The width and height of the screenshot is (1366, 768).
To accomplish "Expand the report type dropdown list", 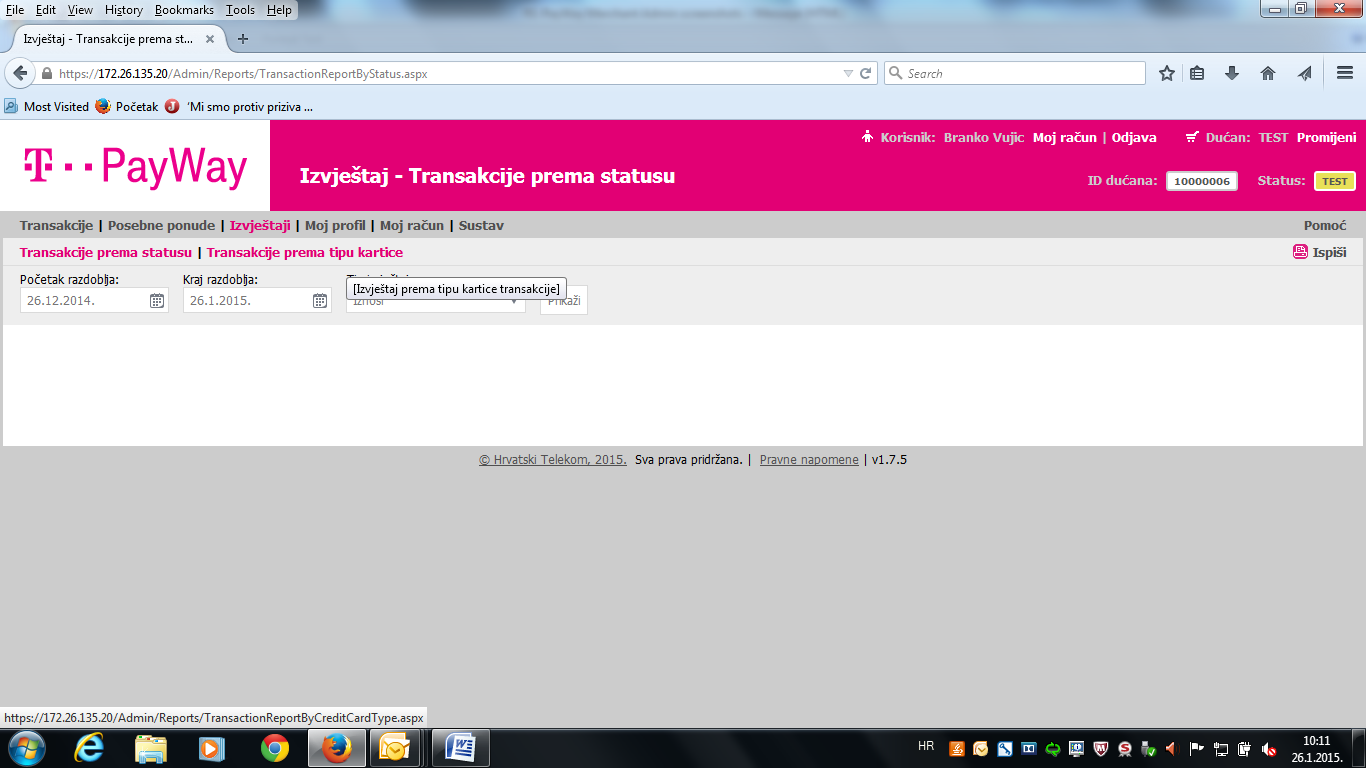I will point(436,300).
